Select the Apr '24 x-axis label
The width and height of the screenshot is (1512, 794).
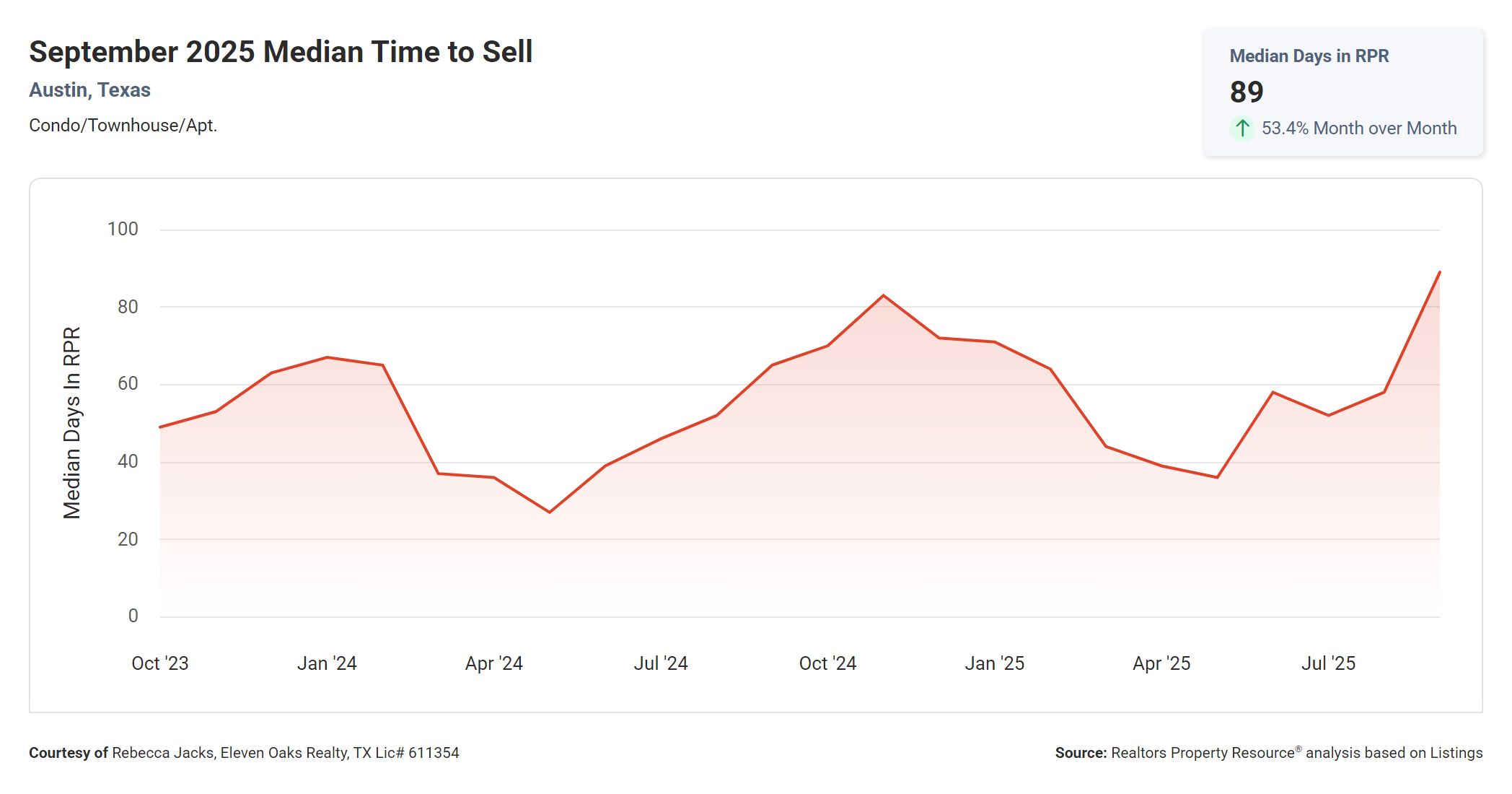493,663
